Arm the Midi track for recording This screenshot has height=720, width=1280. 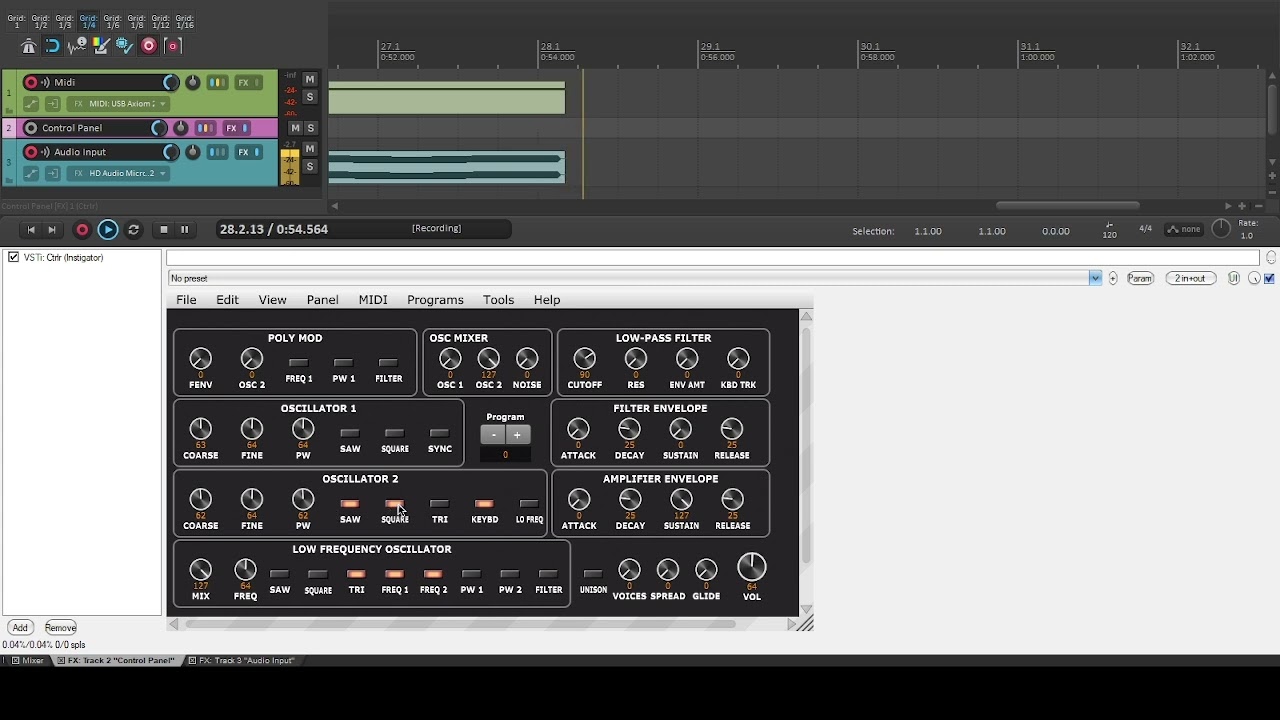31,83
